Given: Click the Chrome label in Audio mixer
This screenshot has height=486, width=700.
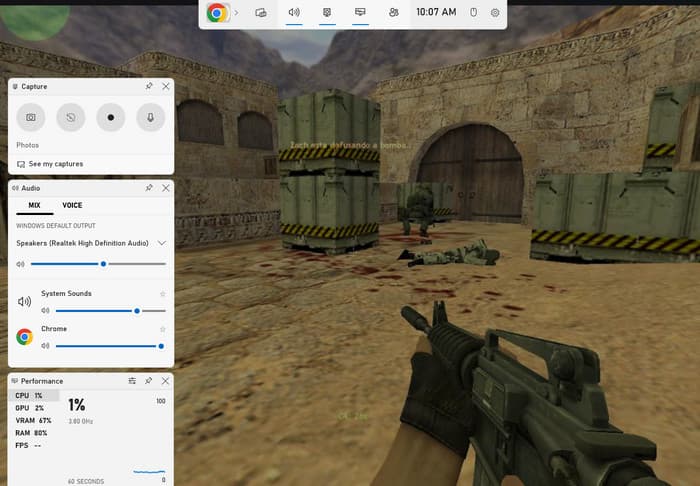Looking at the screenshot, I should pyautogui.click(x=54, y=329).
